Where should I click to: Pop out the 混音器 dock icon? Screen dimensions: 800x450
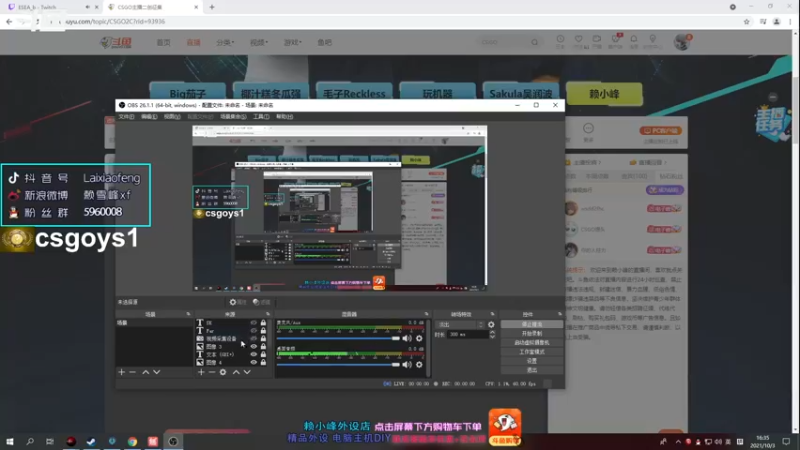tap(427, 314)
